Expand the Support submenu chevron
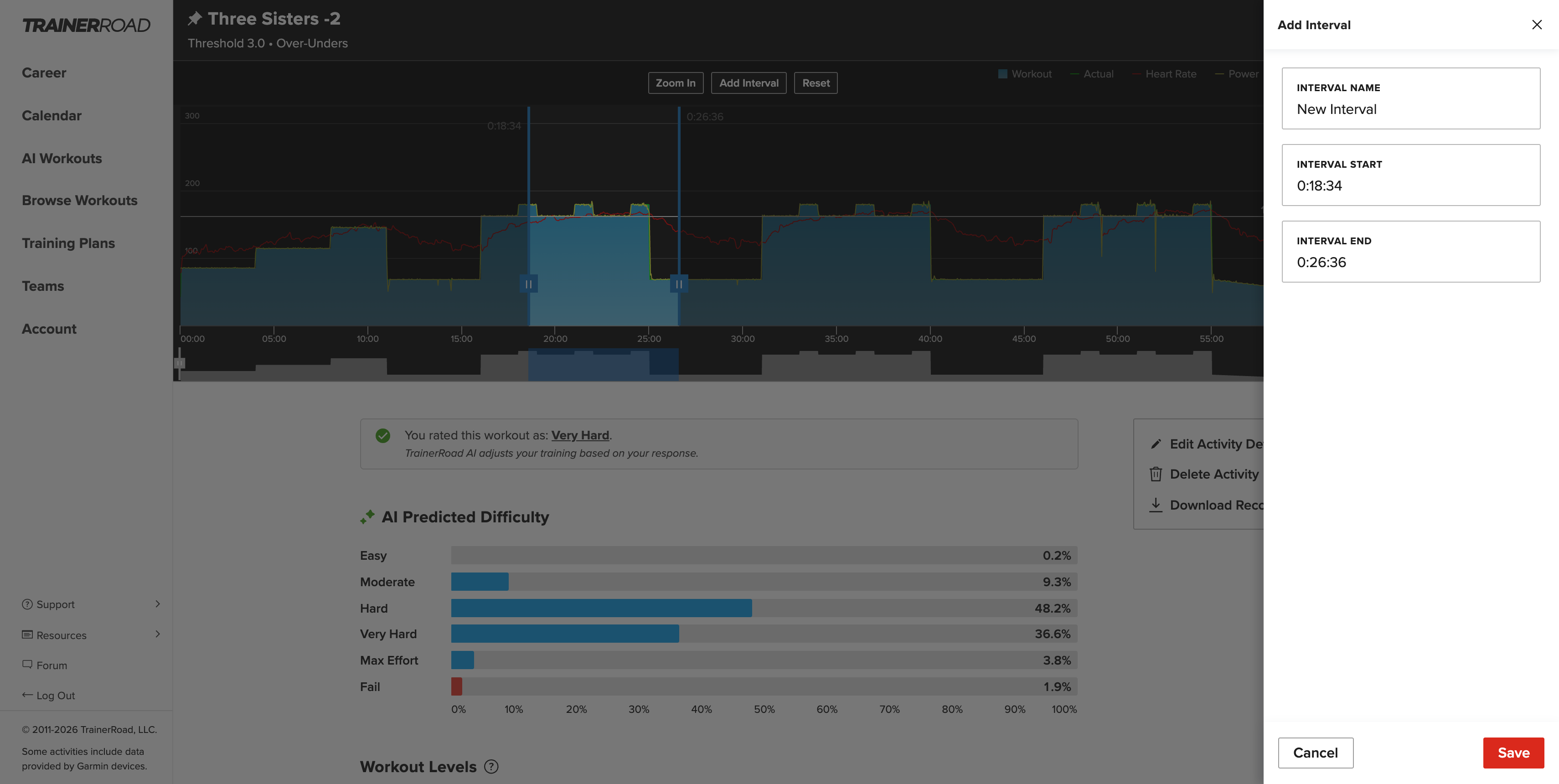The width and height of the screenshot is (1559, 784). click(x=157, y=604)
